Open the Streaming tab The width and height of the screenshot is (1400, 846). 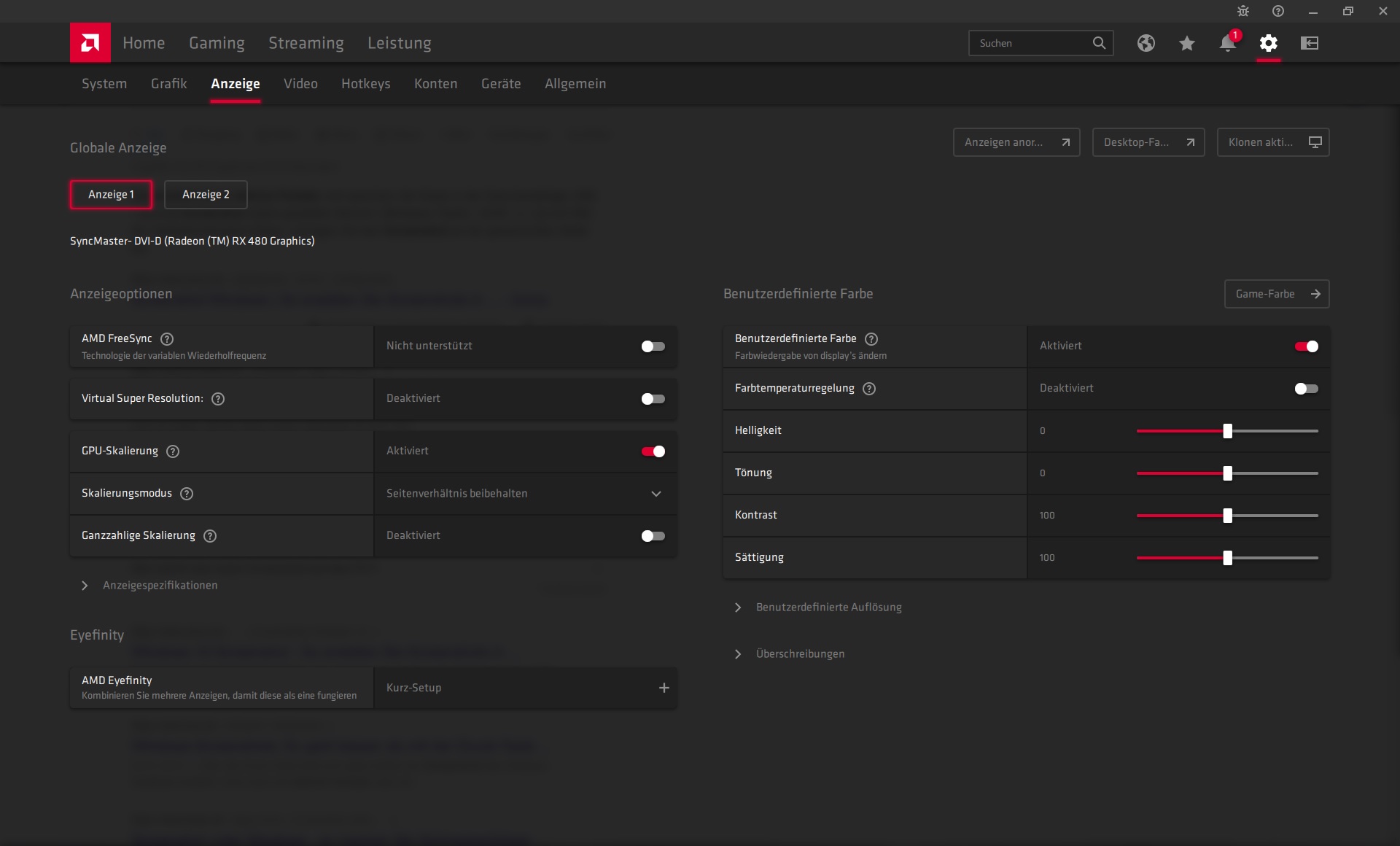coord(306,43)
